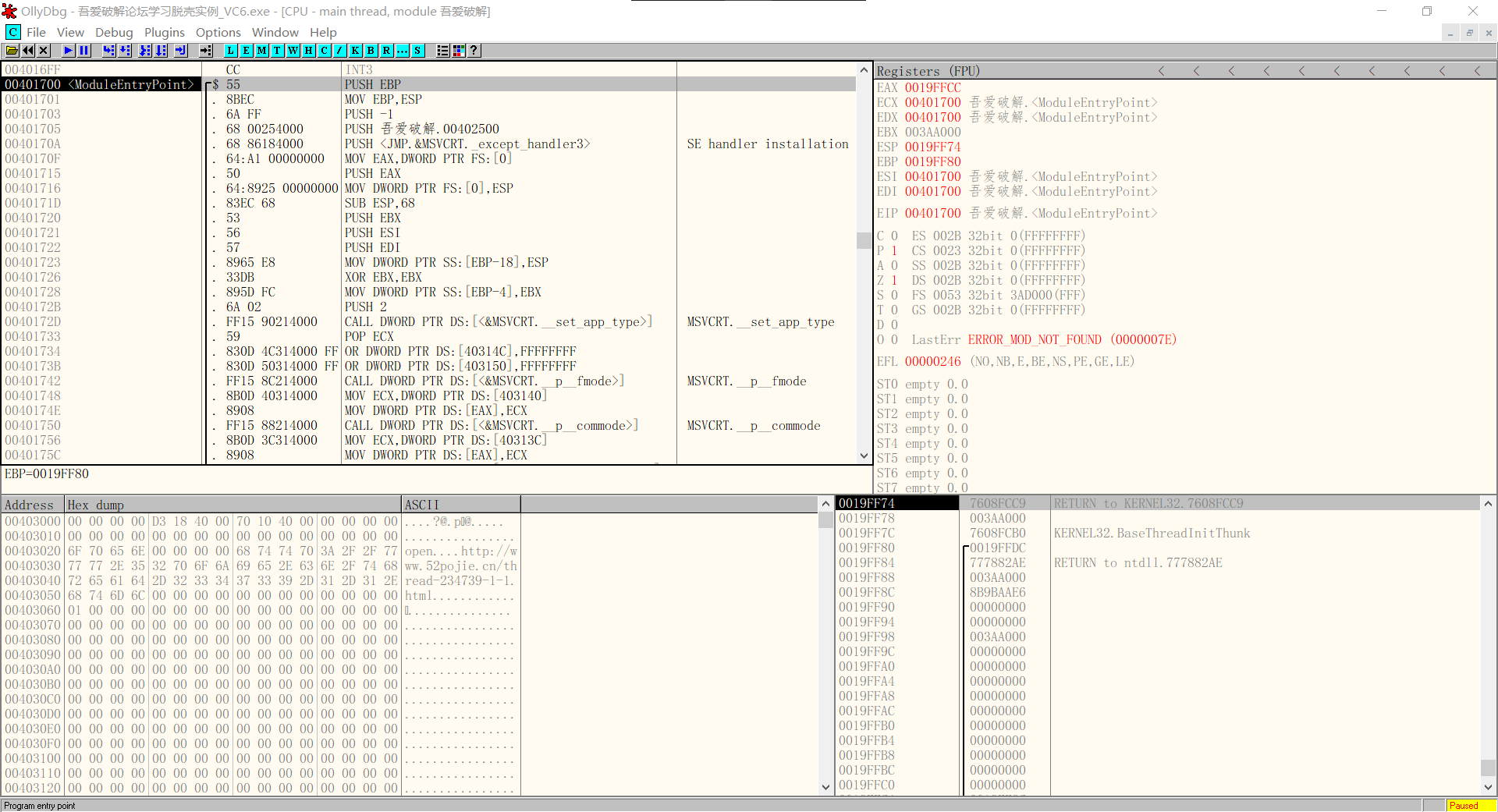Show Executable modules with E button
Image resolution: width=1498 pixels, height=812 pixels.
(x=246, y=51)
